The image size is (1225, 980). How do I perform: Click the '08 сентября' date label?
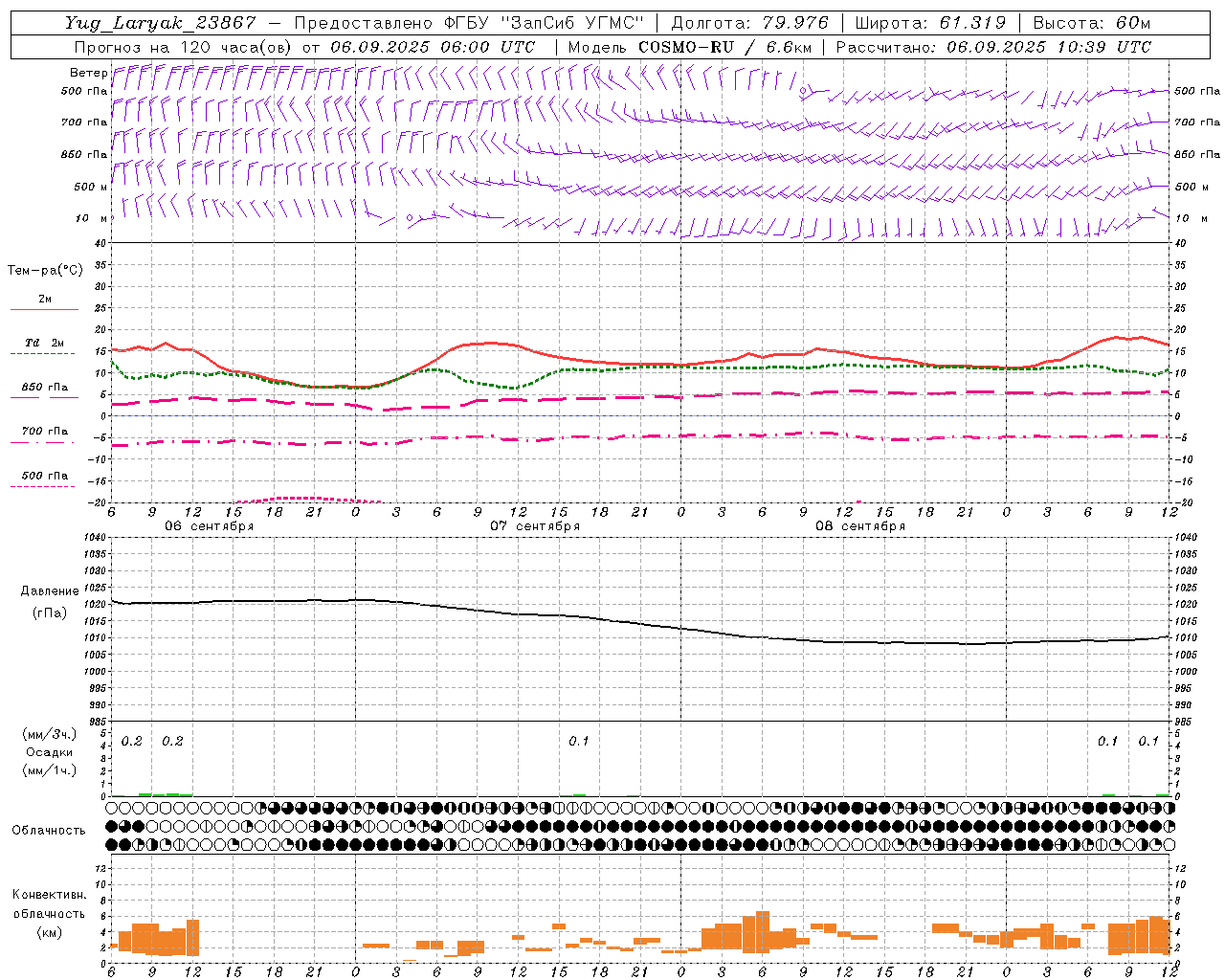coord(860,526)
